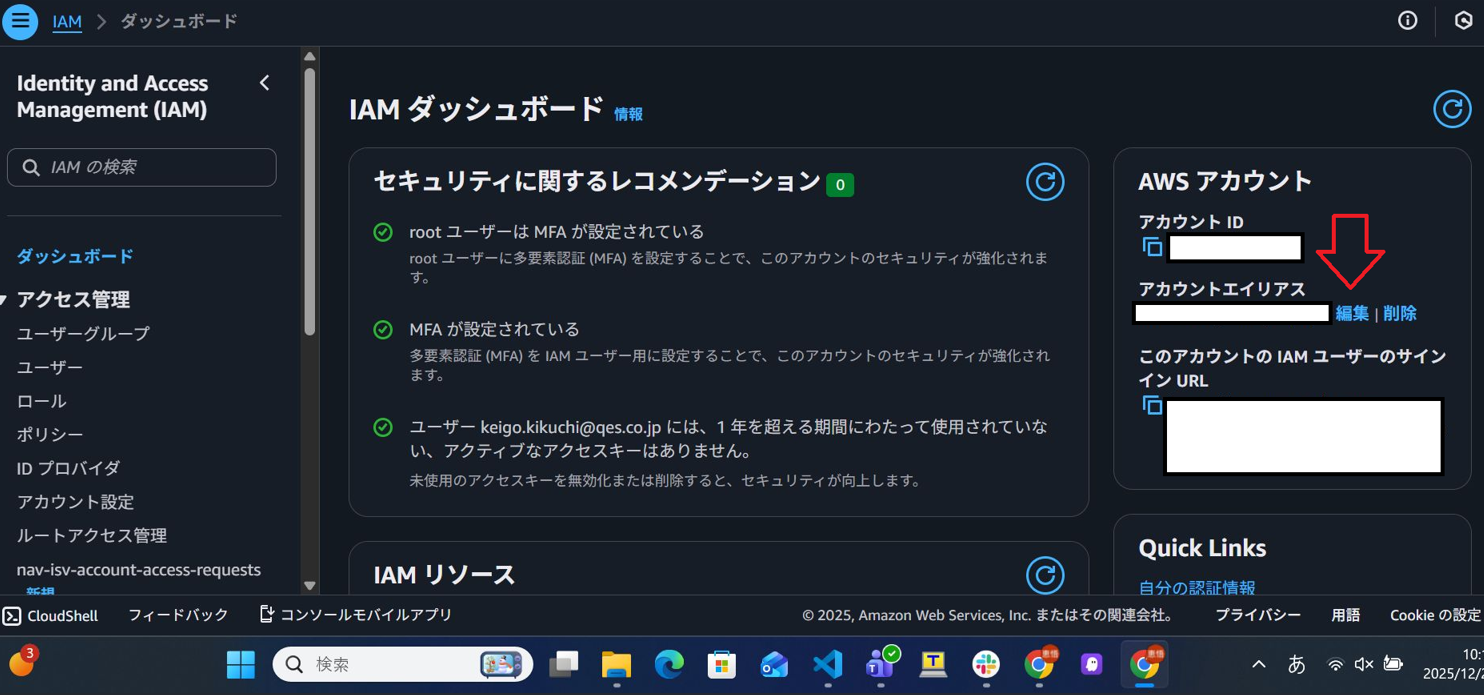
Task: Open CloudShell from the footer
Action: point(51,615)
